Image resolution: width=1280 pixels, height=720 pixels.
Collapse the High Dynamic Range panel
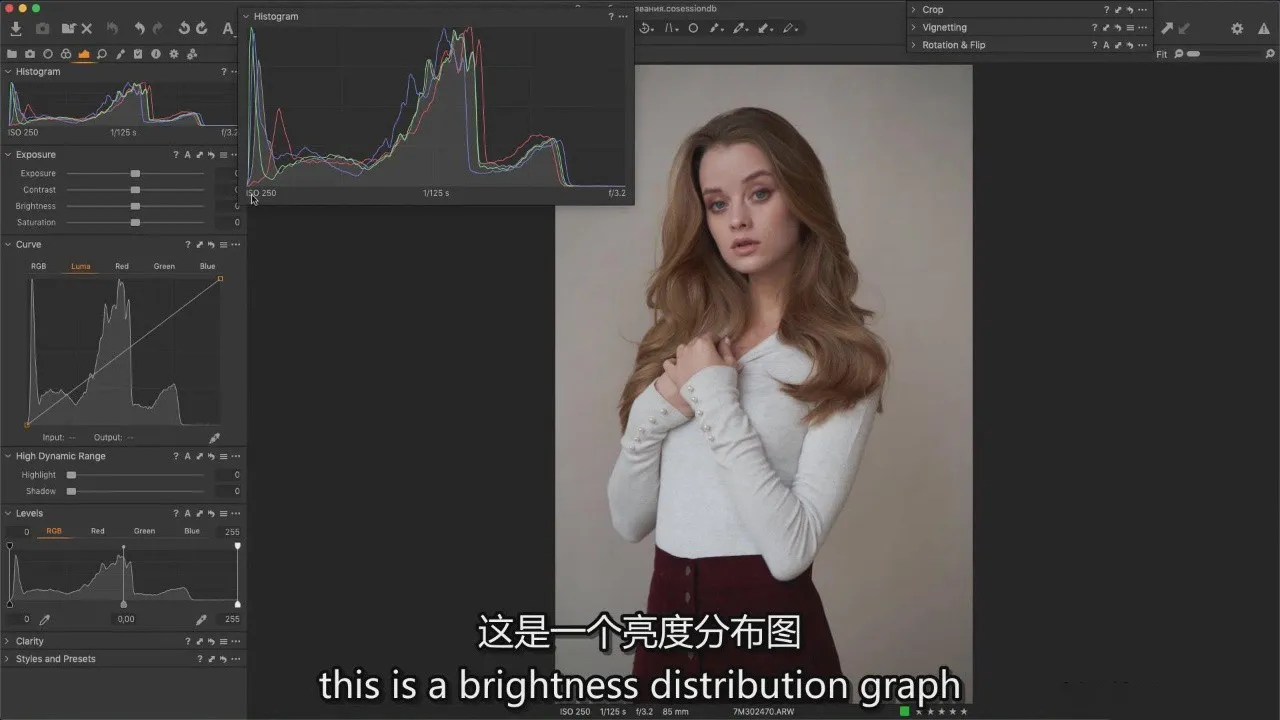(x=8, y=456)
